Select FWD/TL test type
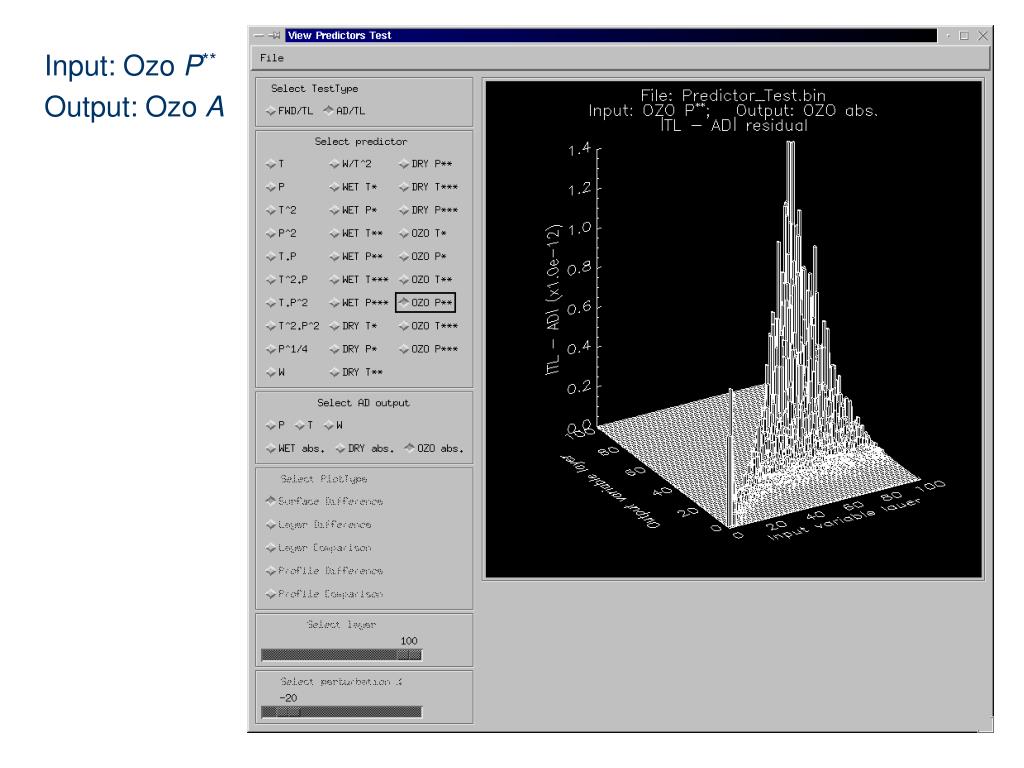This screenshot has height=768, width=1024. tap(289, 111)
